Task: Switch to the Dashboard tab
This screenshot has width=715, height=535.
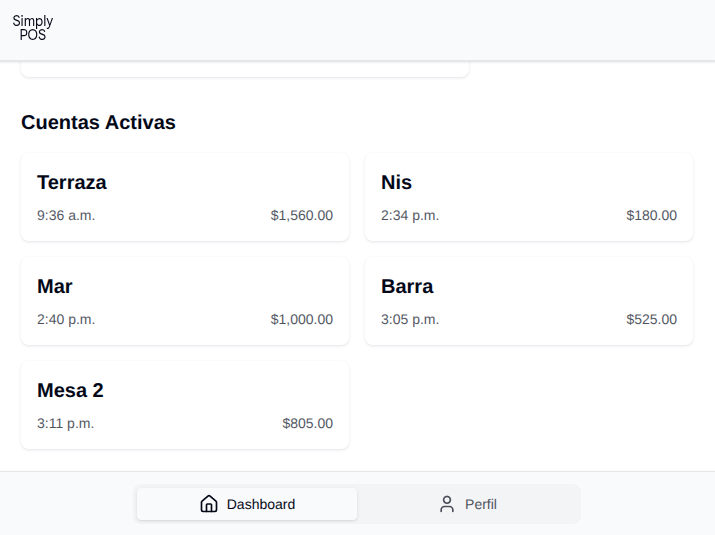Action: (x=247, y=504)
